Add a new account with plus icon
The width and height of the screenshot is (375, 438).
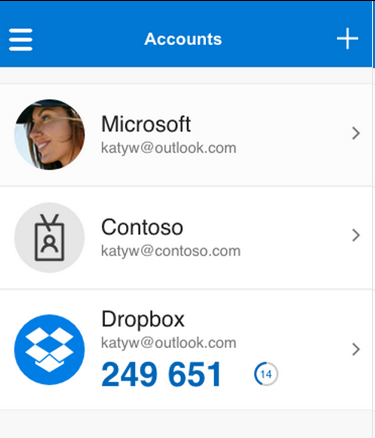(x=347, y=38)
